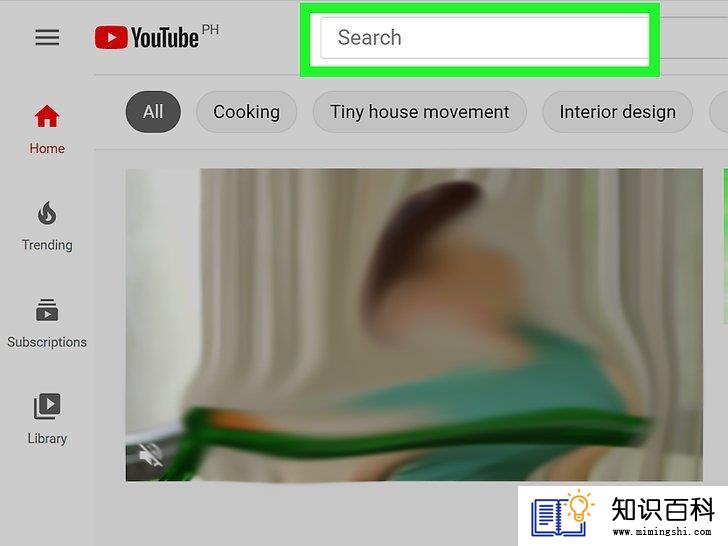This screenshot has height=546, width=728.
Task: Choose the Tiny house movement chip
Action: [420, 112]
